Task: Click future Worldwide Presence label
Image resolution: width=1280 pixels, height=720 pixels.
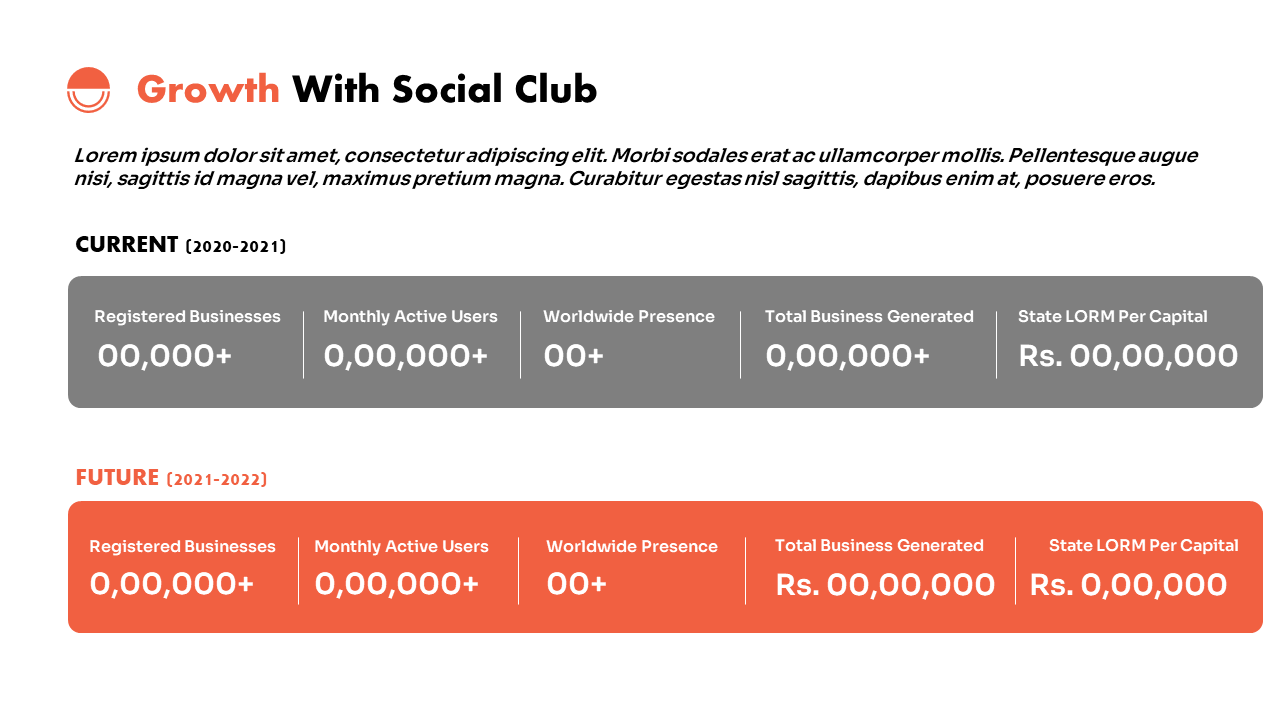Action: pos(632,546)
